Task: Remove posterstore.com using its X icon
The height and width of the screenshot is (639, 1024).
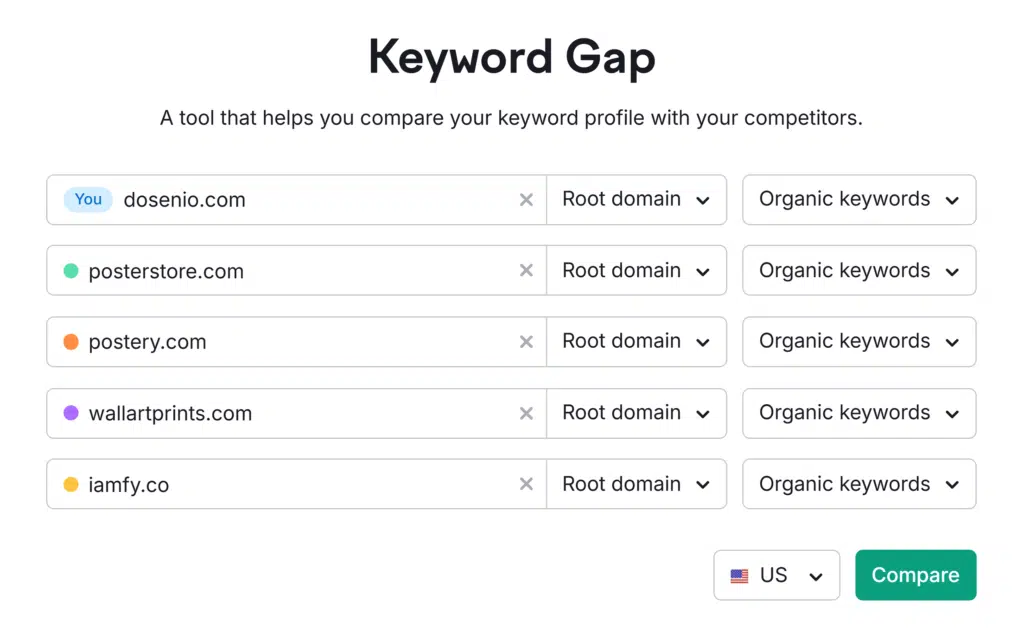Action: 526,271
